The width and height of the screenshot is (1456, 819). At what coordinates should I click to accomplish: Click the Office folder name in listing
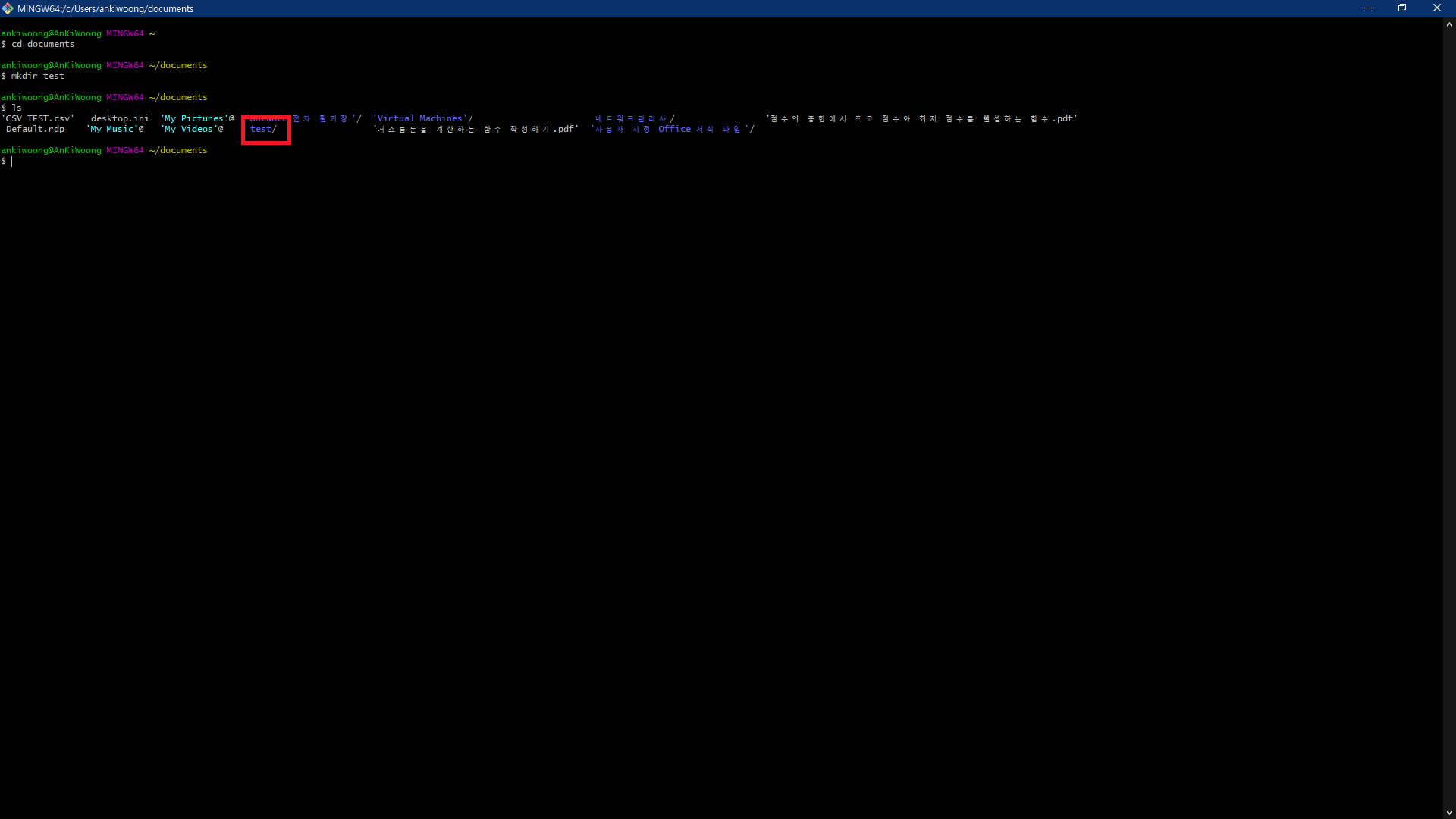coord(674,130)
